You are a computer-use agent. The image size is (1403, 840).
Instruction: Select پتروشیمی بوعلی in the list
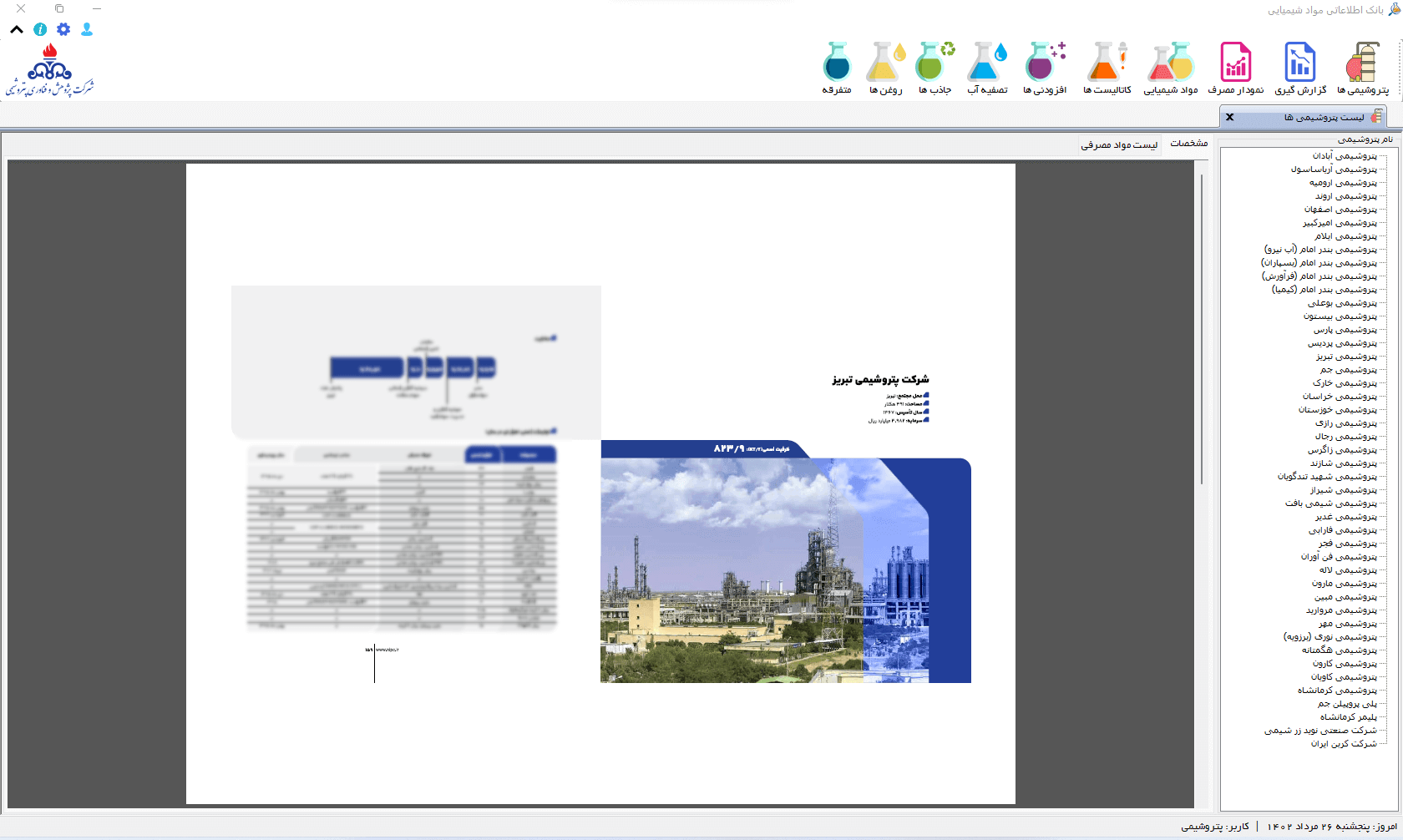(x=1342, y=303)
